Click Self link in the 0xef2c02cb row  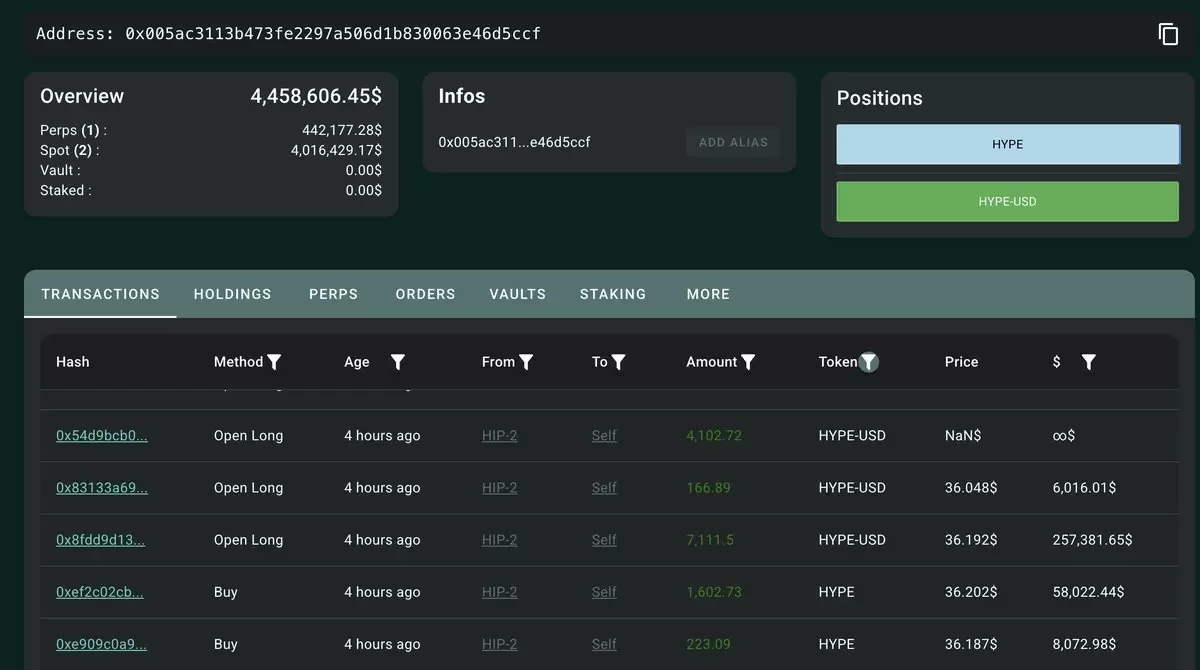[604, 592]
